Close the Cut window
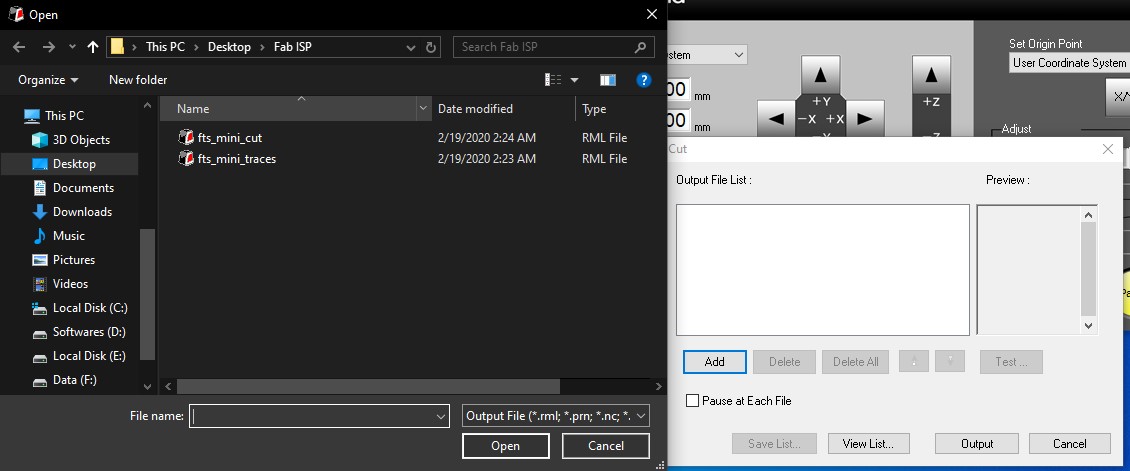This screenshot has width=1130, height=471. 1108,149
